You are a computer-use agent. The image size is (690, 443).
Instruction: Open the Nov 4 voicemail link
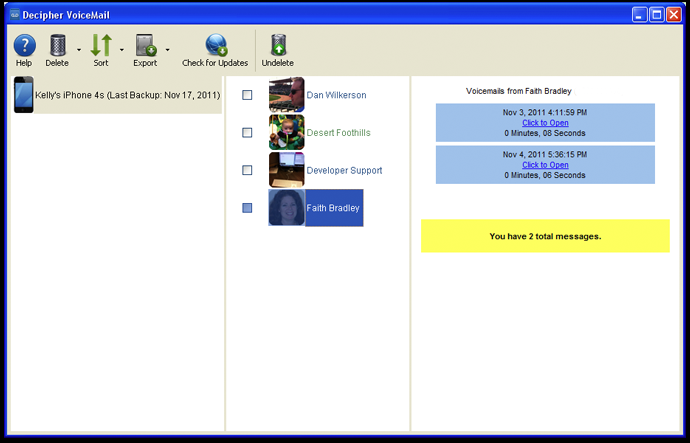click(545, 165)
